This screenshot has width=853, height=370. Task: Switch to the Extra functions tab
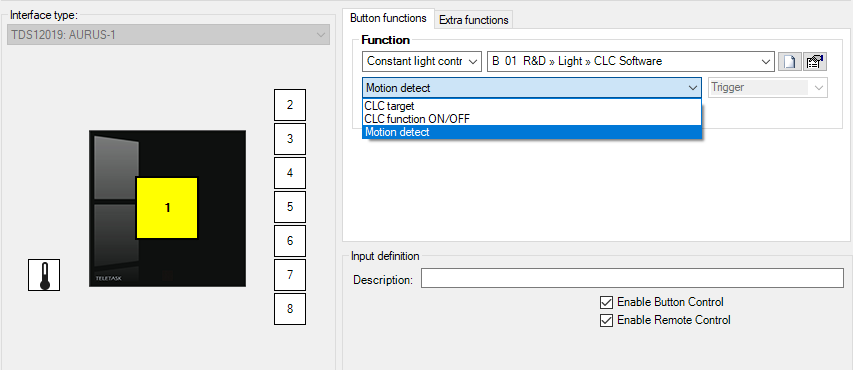coord(473,20)
